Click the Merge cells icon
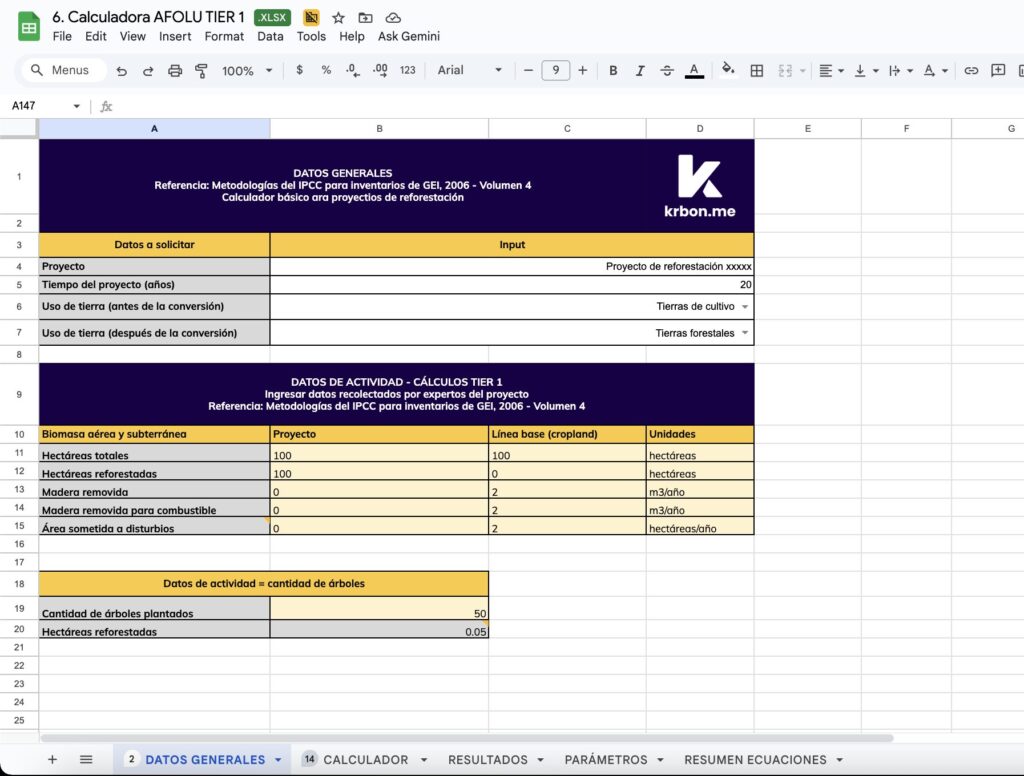 point(786,71)
